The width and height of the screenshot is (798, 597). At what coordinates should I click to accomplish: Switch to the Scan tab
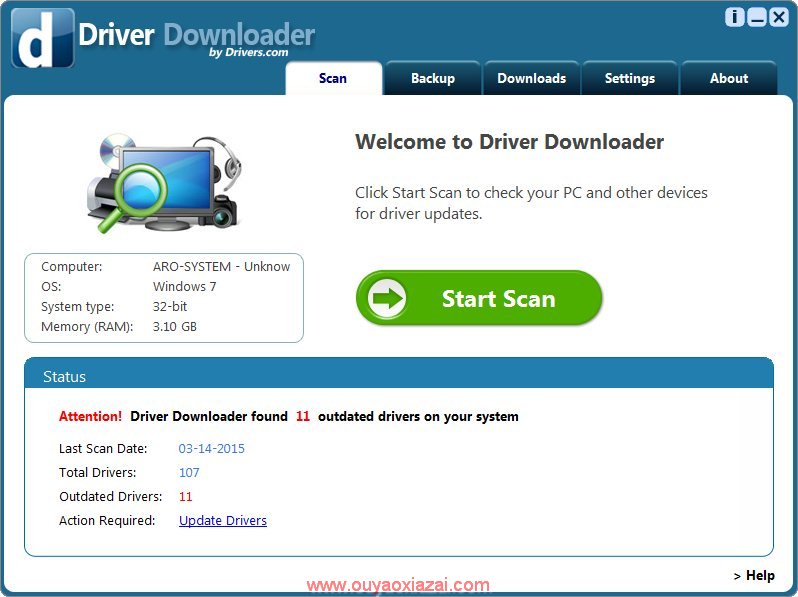click(333, 78)
